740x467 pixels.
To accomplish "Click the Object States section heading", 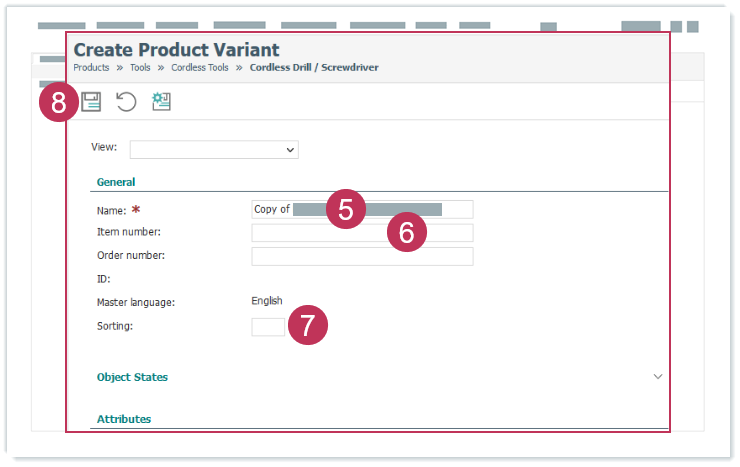I will (132, 377).
